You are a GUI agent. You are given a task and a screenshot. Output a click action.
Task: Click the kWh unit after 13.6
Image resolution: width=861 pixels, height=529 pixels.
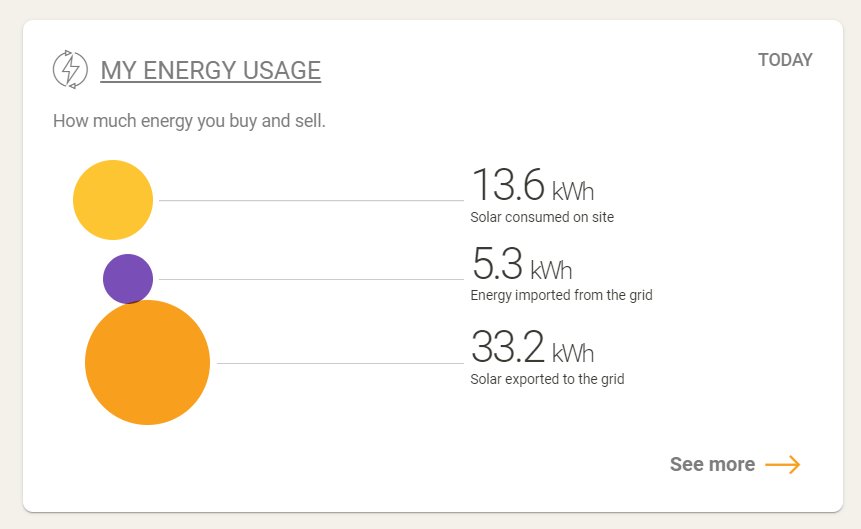coord(573,191)
